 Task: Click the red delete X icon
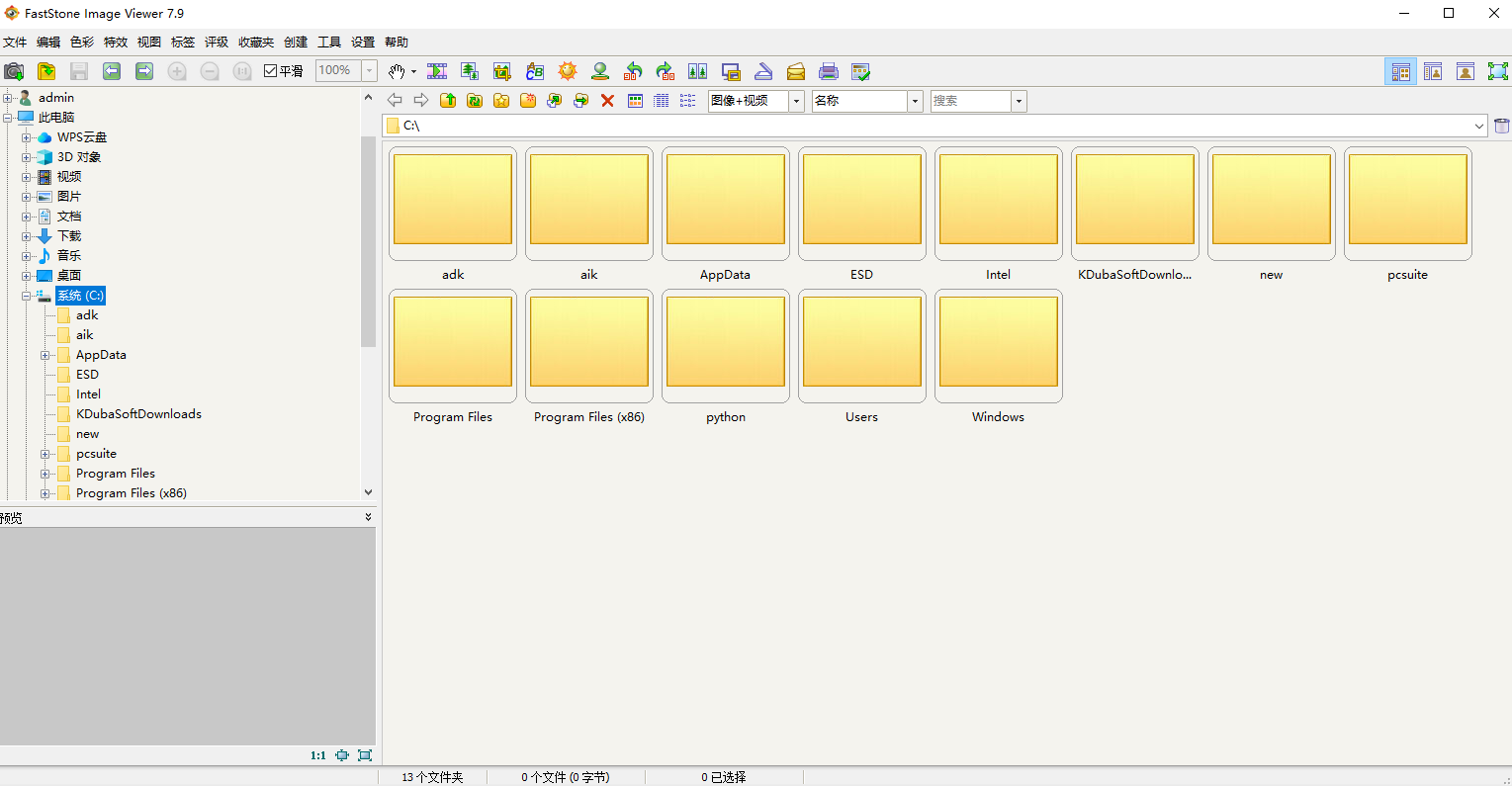click(607, 101)
